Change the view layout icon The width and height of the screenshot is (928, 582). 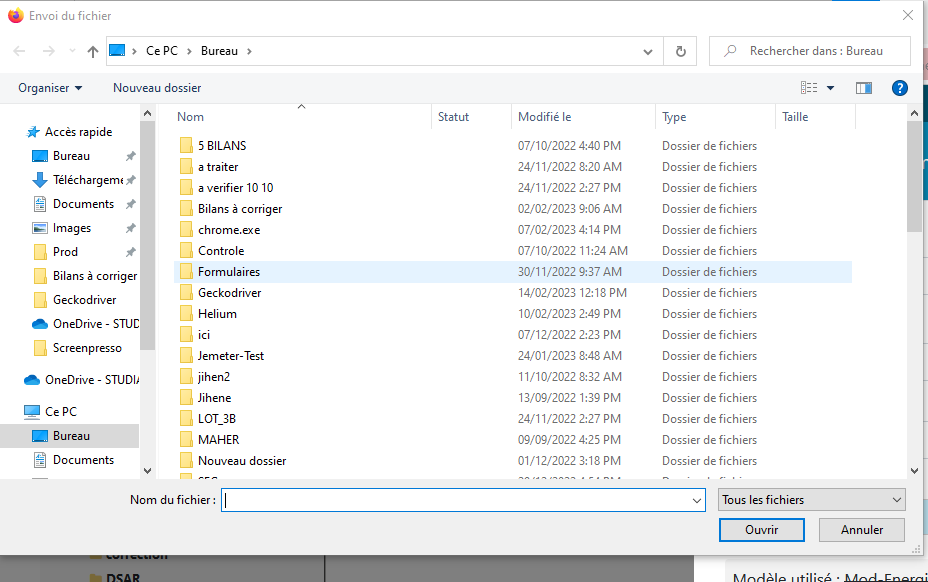[810, 88]
